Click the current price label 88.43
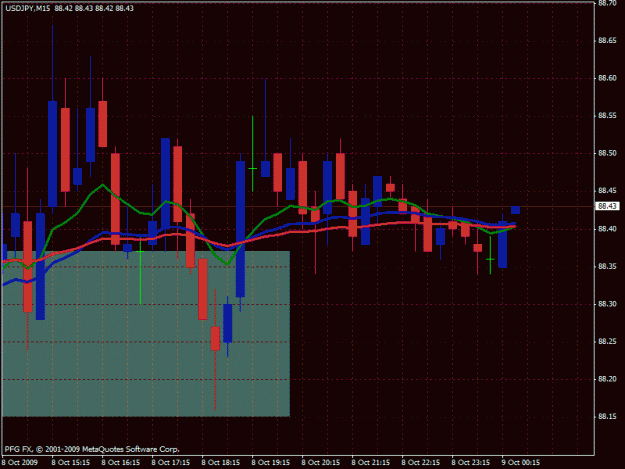 tap(607, 206)
